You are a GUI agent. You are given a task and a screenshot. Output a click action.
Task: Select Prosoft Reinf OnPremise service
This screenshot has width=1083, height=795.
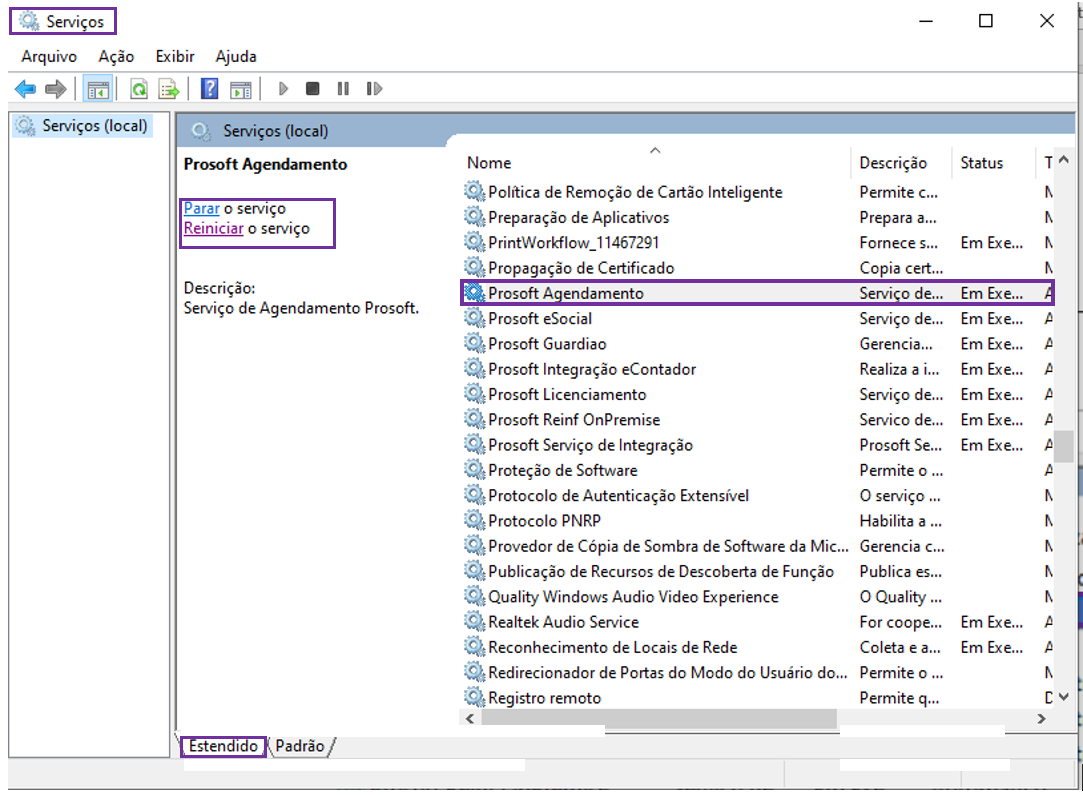coord(758,419)
